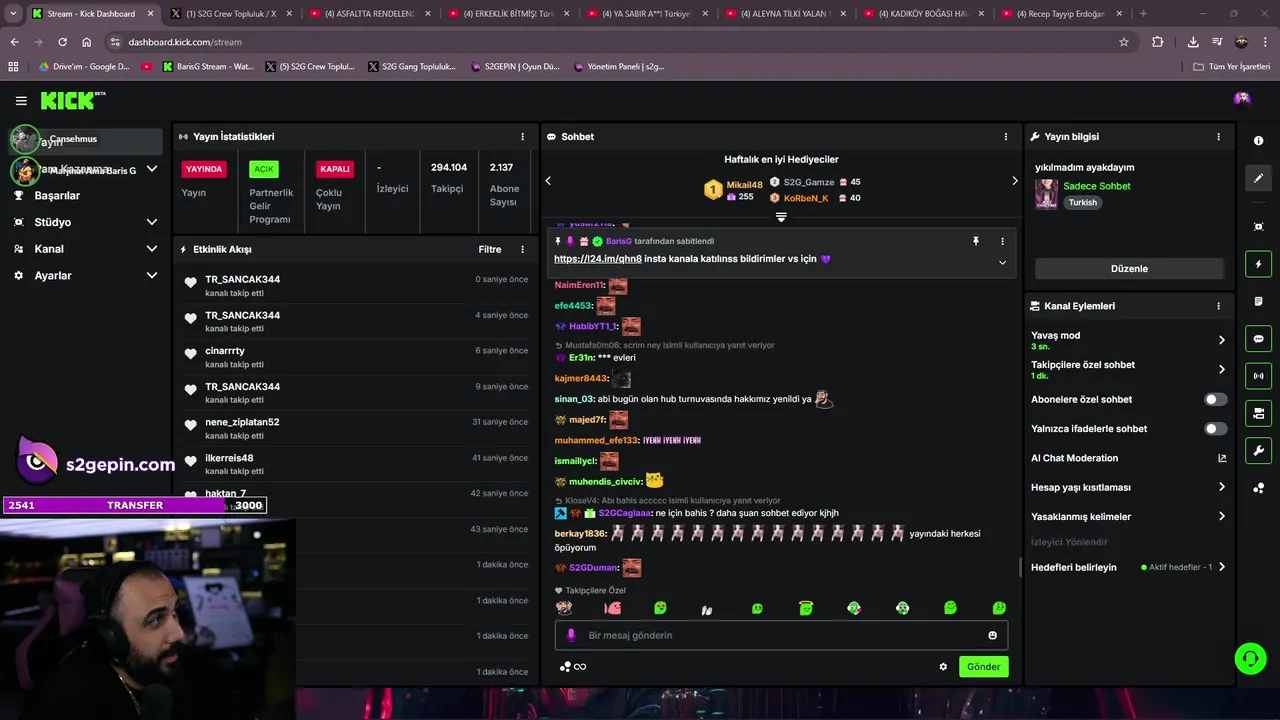Open Kanal Eylemleri panel options menu
The height and width of the screenshot is (720, 1280).
pyautogui.click(x=1218, y=306)
